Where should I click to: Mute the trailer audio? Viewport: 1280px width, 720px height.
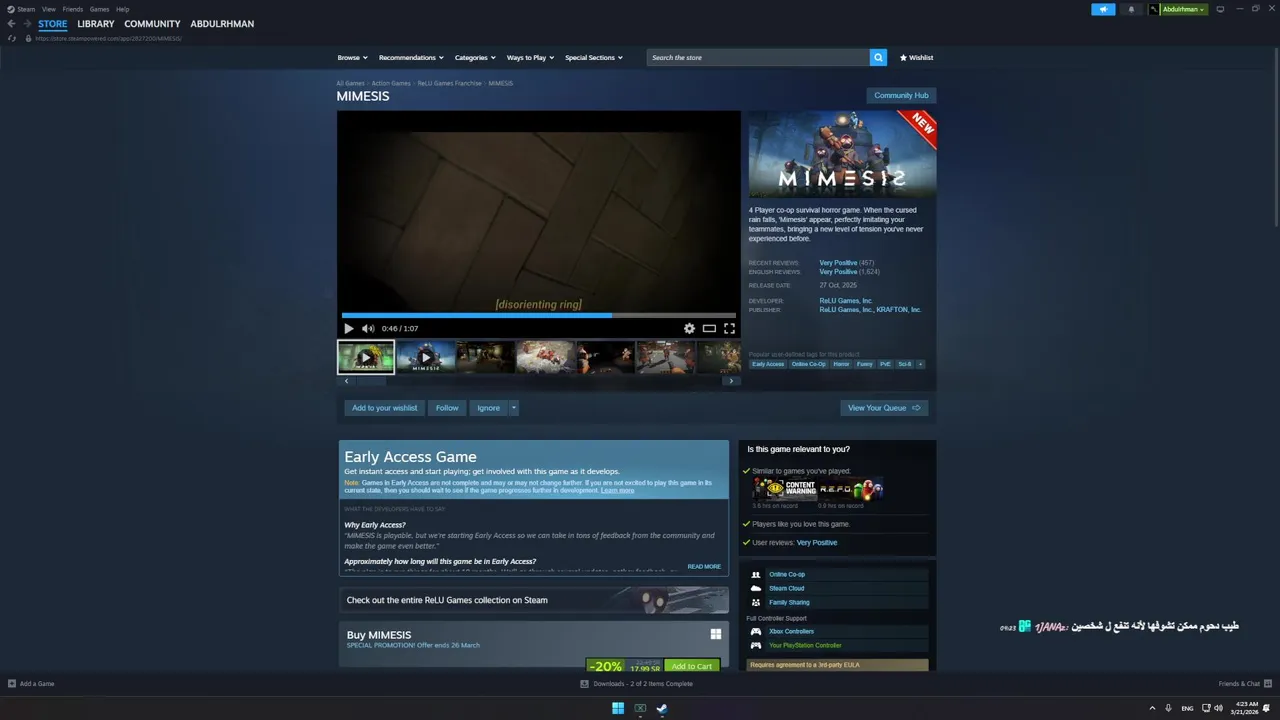click(368, 328)
